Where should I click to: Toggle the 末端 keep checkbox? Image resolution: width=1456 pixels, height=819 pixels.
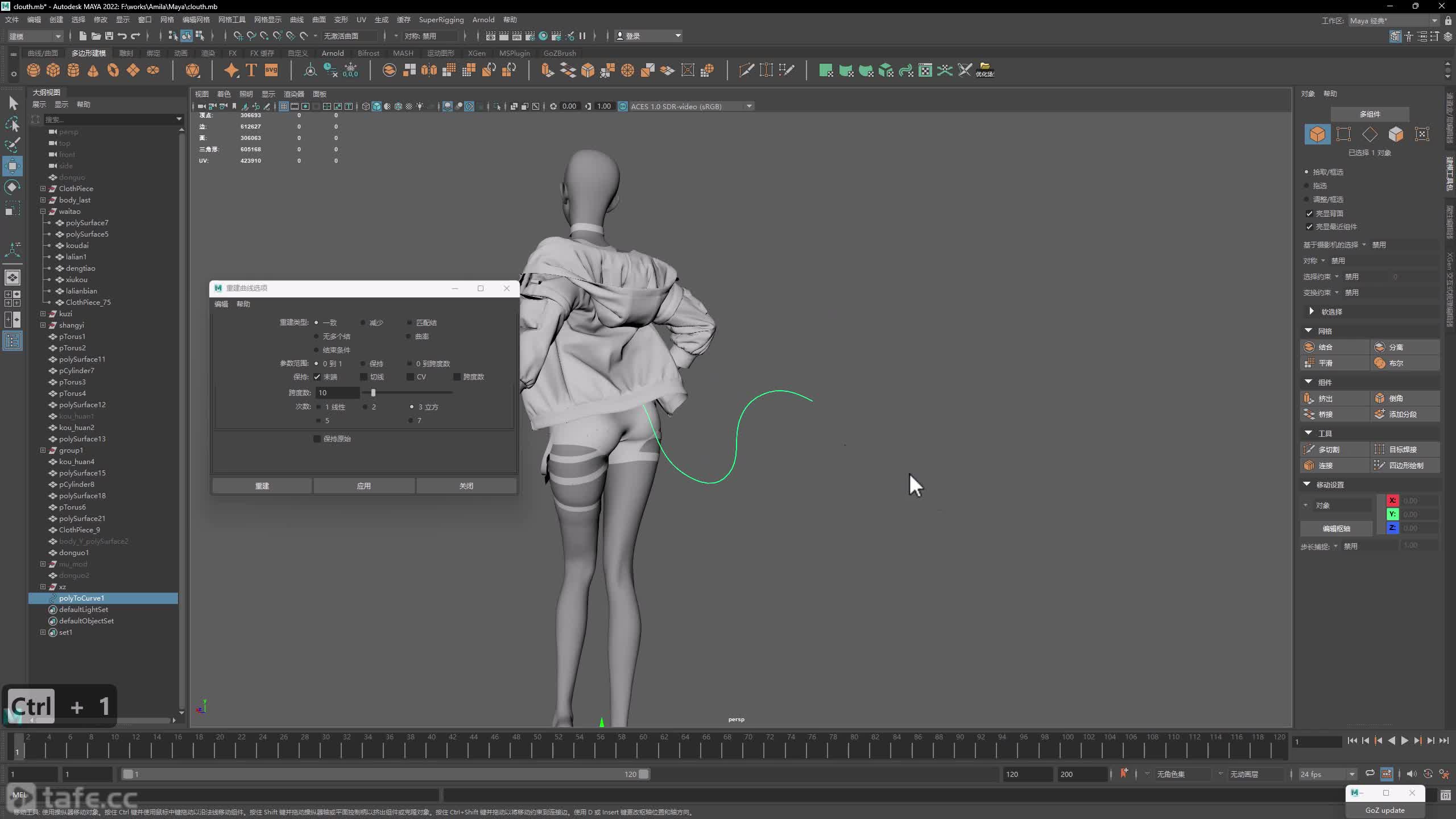click(x=317, y=377)
